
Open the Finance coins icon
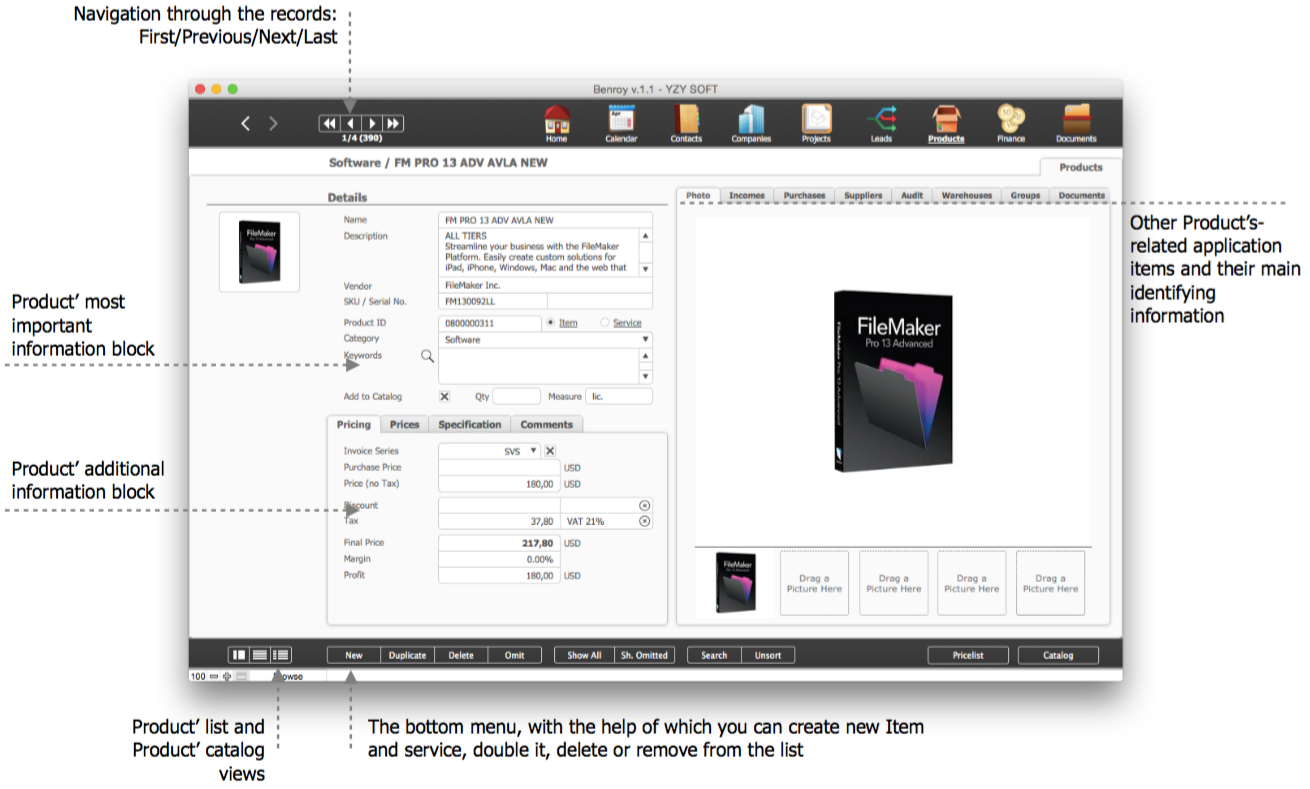pos(1010,120)
